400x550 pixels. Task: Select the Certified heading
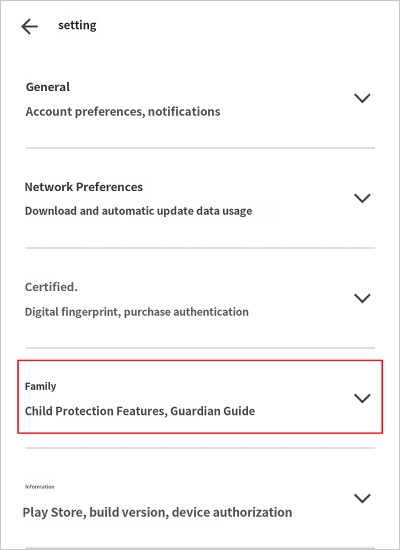coord(51,287)
